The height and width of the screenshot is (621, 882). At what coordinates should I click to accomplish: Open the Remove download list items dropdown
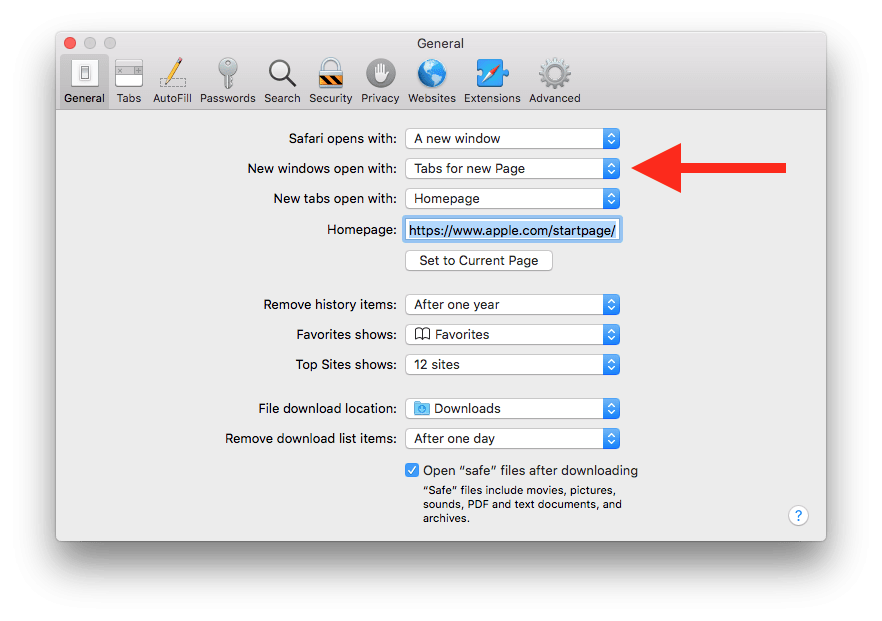coord(512,438)
